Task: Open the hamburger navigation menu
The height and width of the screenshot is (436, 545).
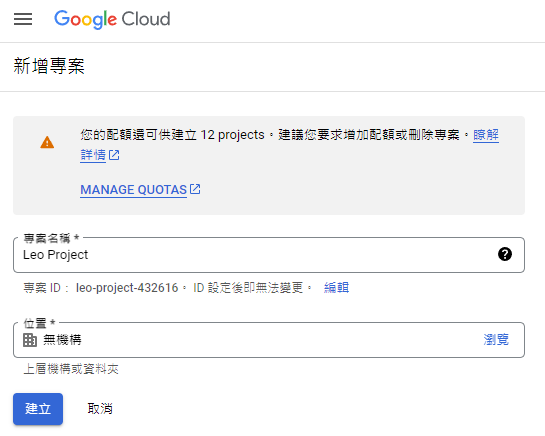Action: pos(23,19)
